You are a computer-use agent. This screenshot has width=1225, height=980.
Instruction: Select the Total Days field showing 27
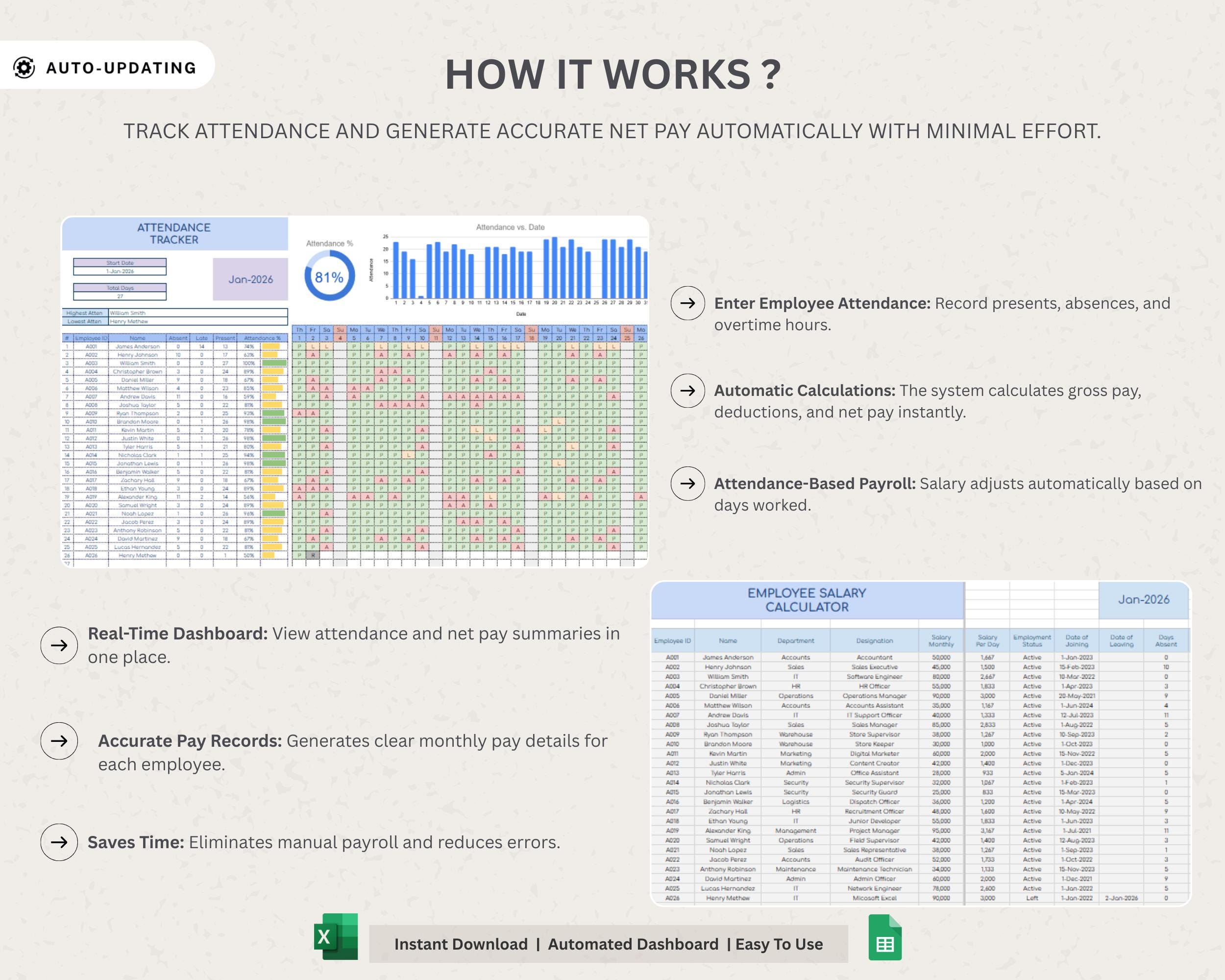pyautogui.click(x=120, y=296)
